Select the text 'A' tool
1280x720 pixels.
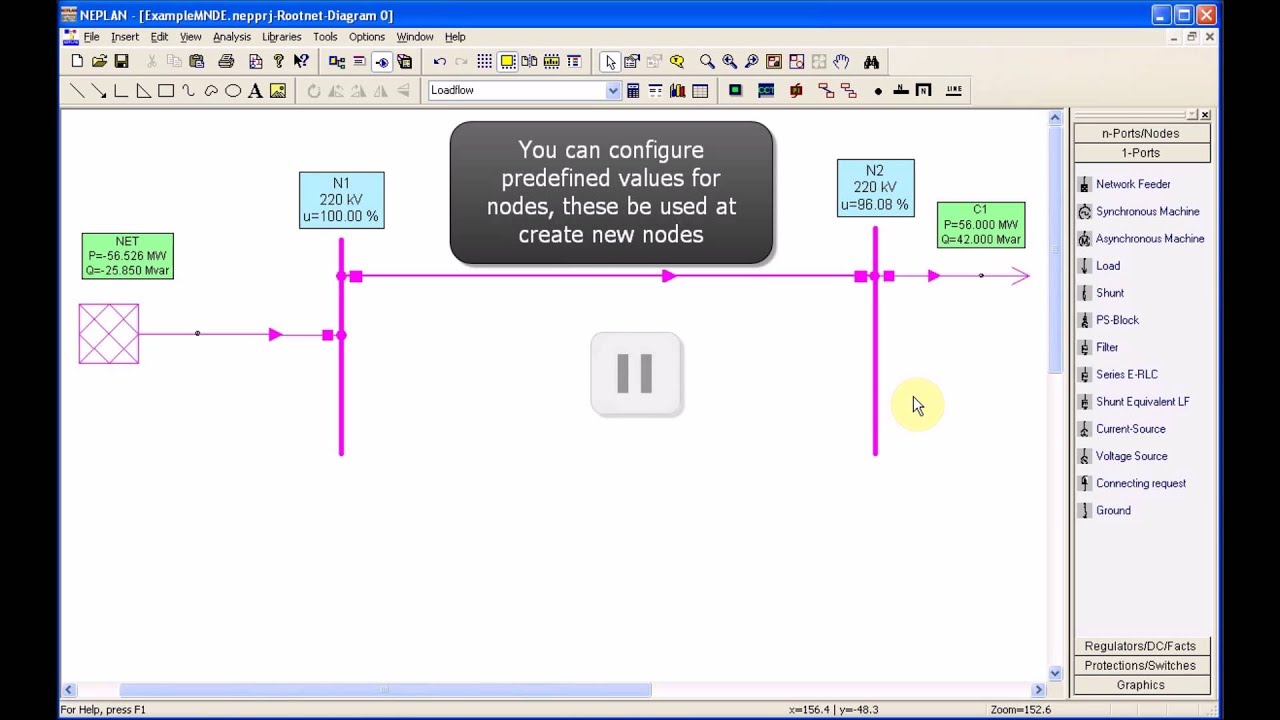point(255,91)
